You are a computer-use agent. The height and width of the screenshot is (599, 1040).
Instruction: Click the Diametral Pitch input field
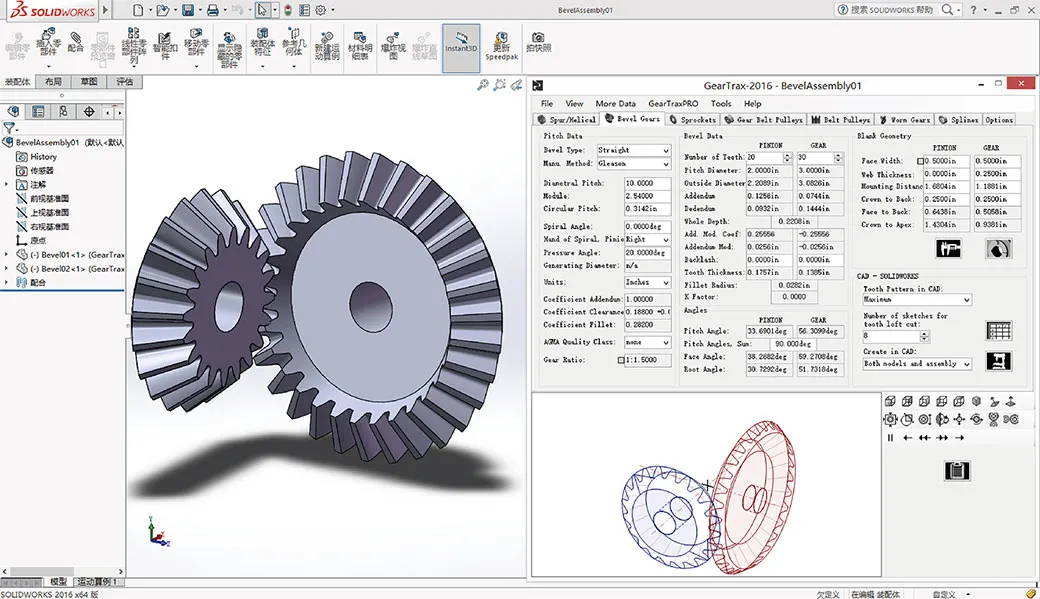pyautogui.click(x=646, y=184)
